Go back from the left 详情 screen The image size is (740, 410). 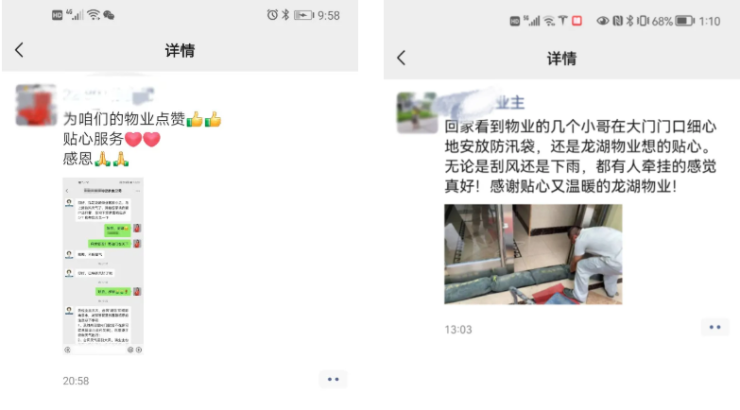[x=19, y=50]
